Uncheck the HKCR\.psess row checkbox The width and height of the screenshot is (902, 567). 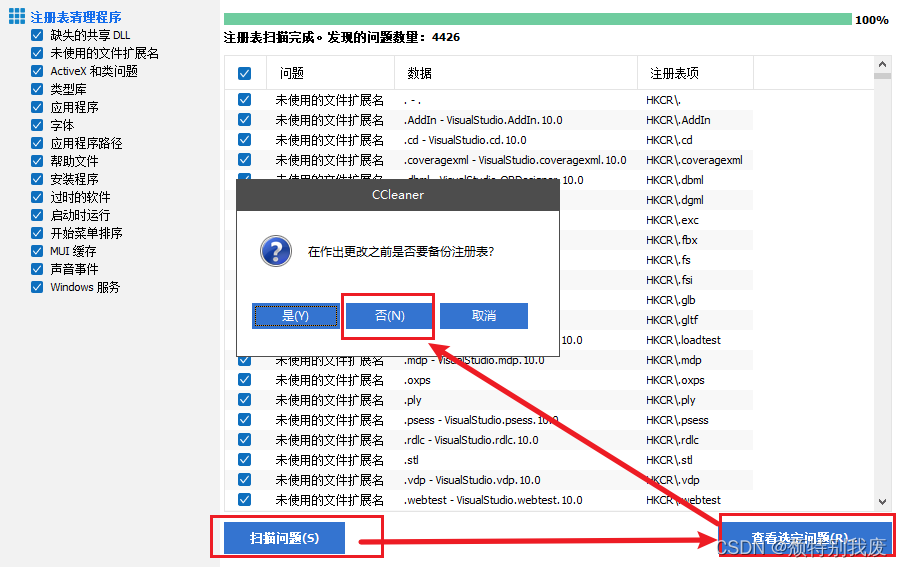click(x=244, y=420)
